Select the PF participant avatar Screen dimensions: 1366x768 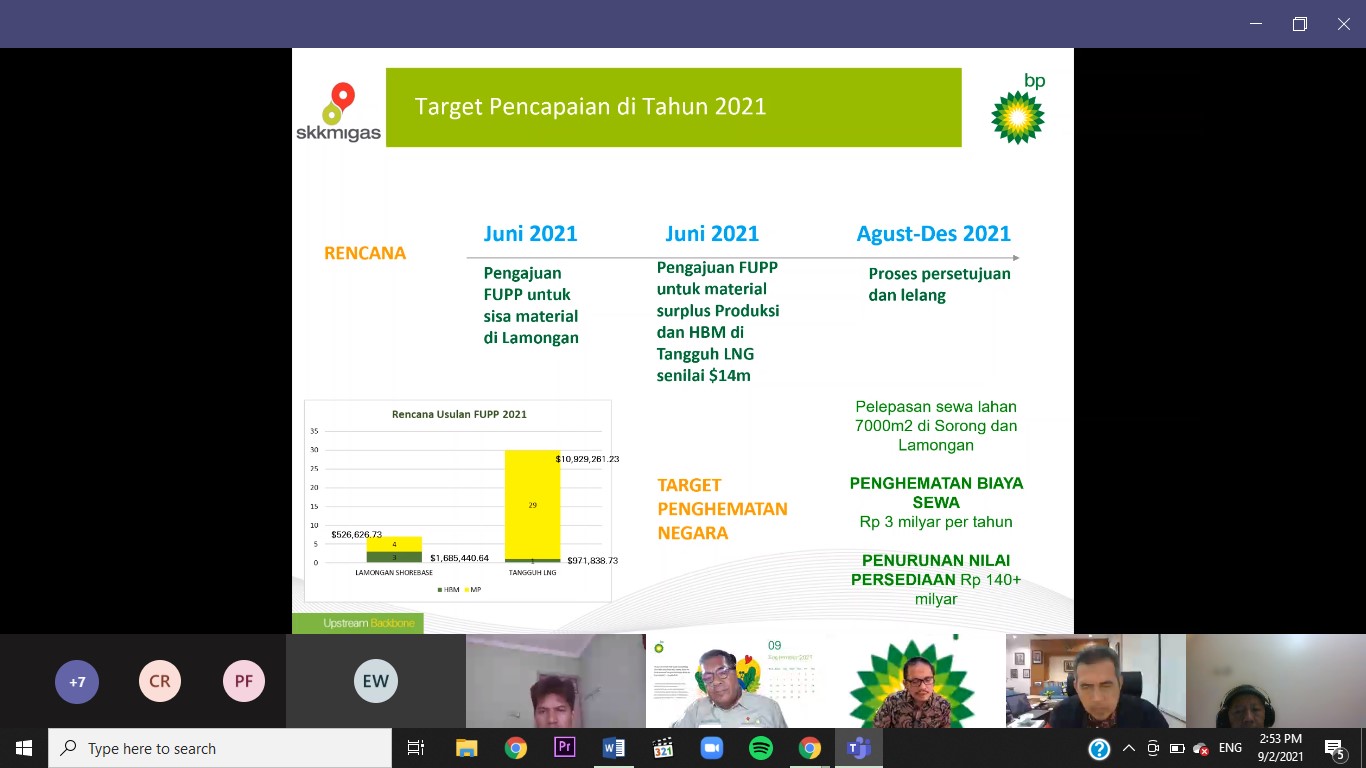coord(244,682)
